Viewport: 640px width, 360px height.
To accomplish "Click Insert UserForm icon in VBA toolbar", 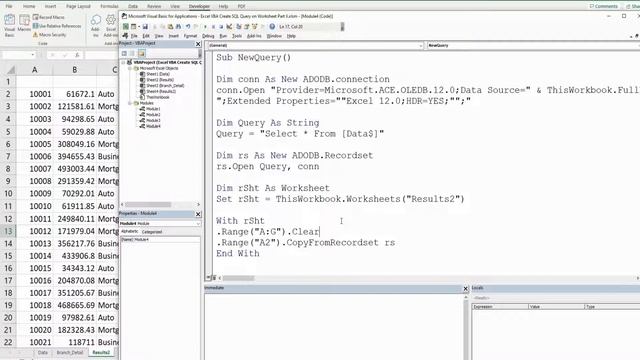I will 133,27.
